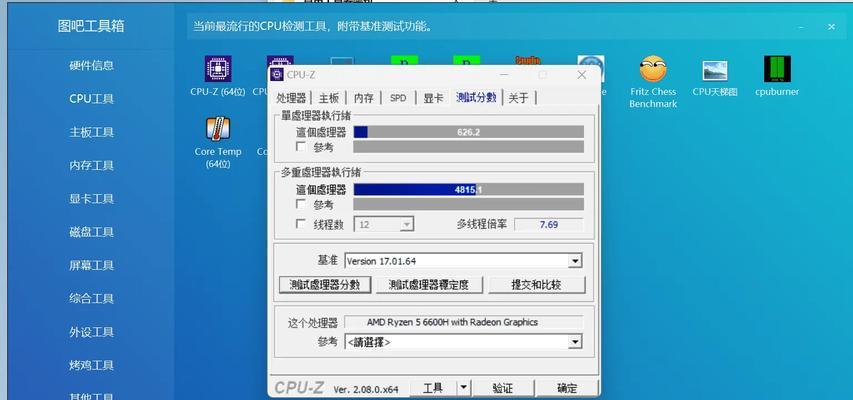This screenshot has width=853, height=400.
Task: Open 烤鸡工具 in the sidebar
Action: pyautogui.click(x=91, y=365)
